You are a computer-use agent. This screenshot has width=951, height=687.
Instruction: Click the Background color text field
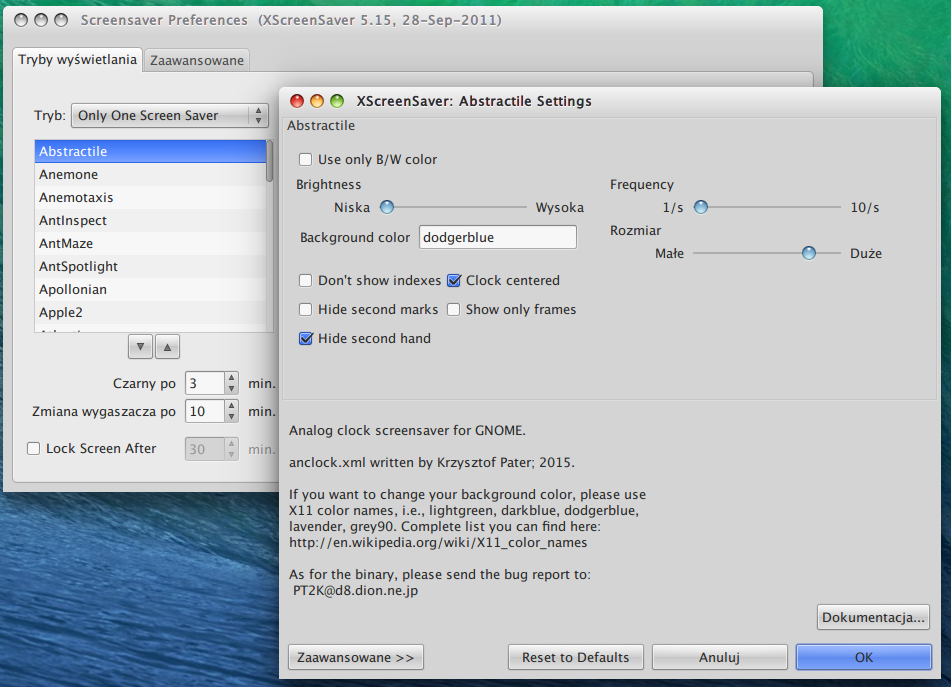click(x=498, y=237)
